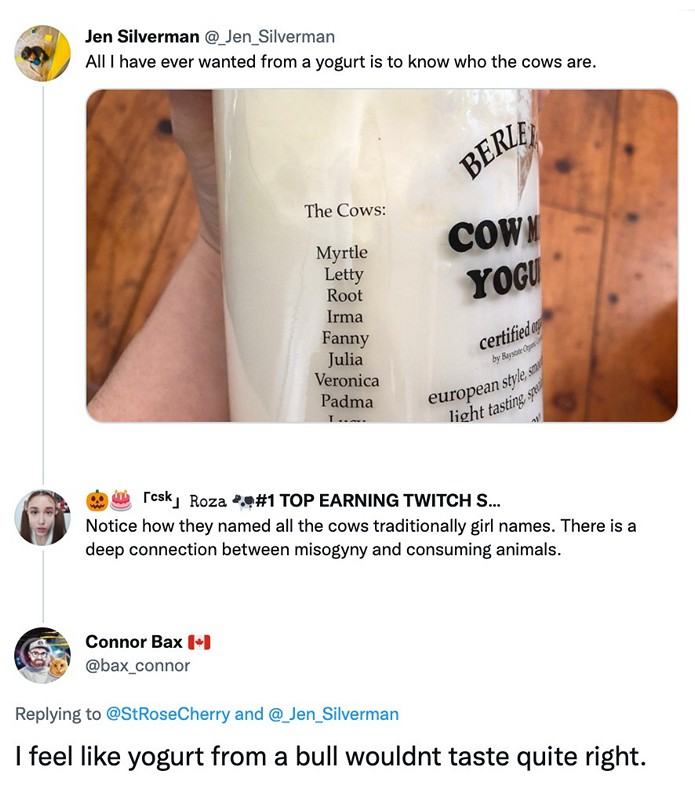Visit the @StRoseCherry mention link

(167, 714)
